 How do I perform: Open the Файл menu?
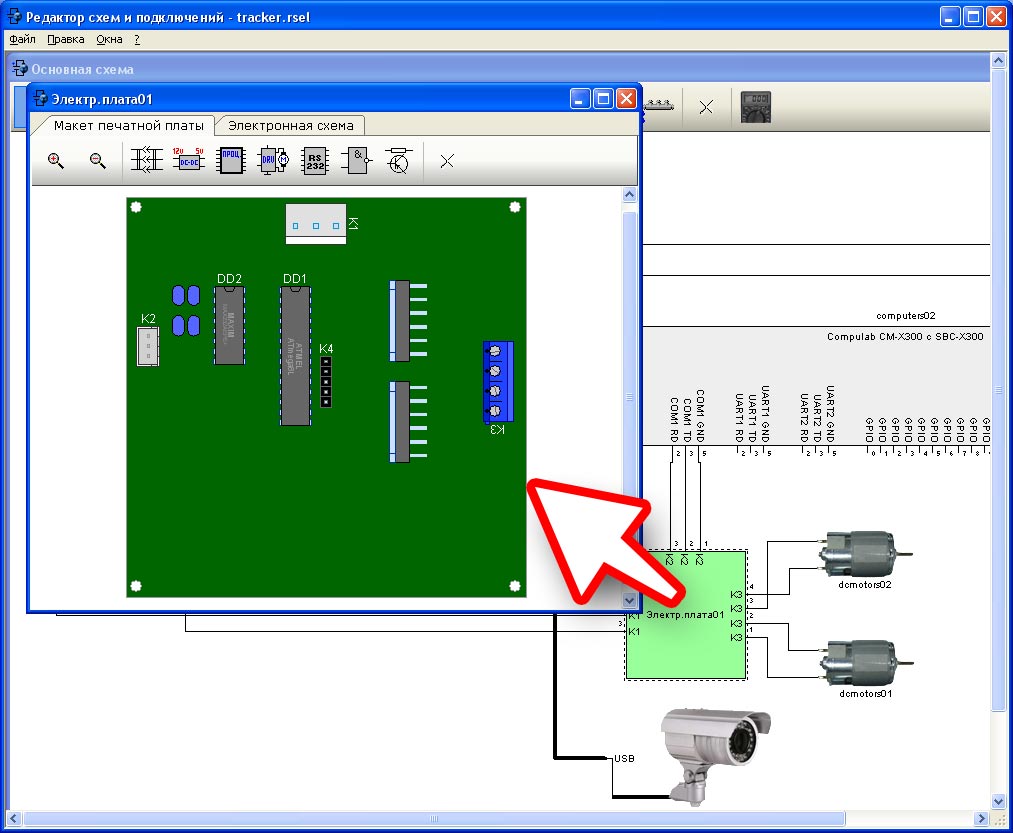pyautogui.click(x=22, y=39)
